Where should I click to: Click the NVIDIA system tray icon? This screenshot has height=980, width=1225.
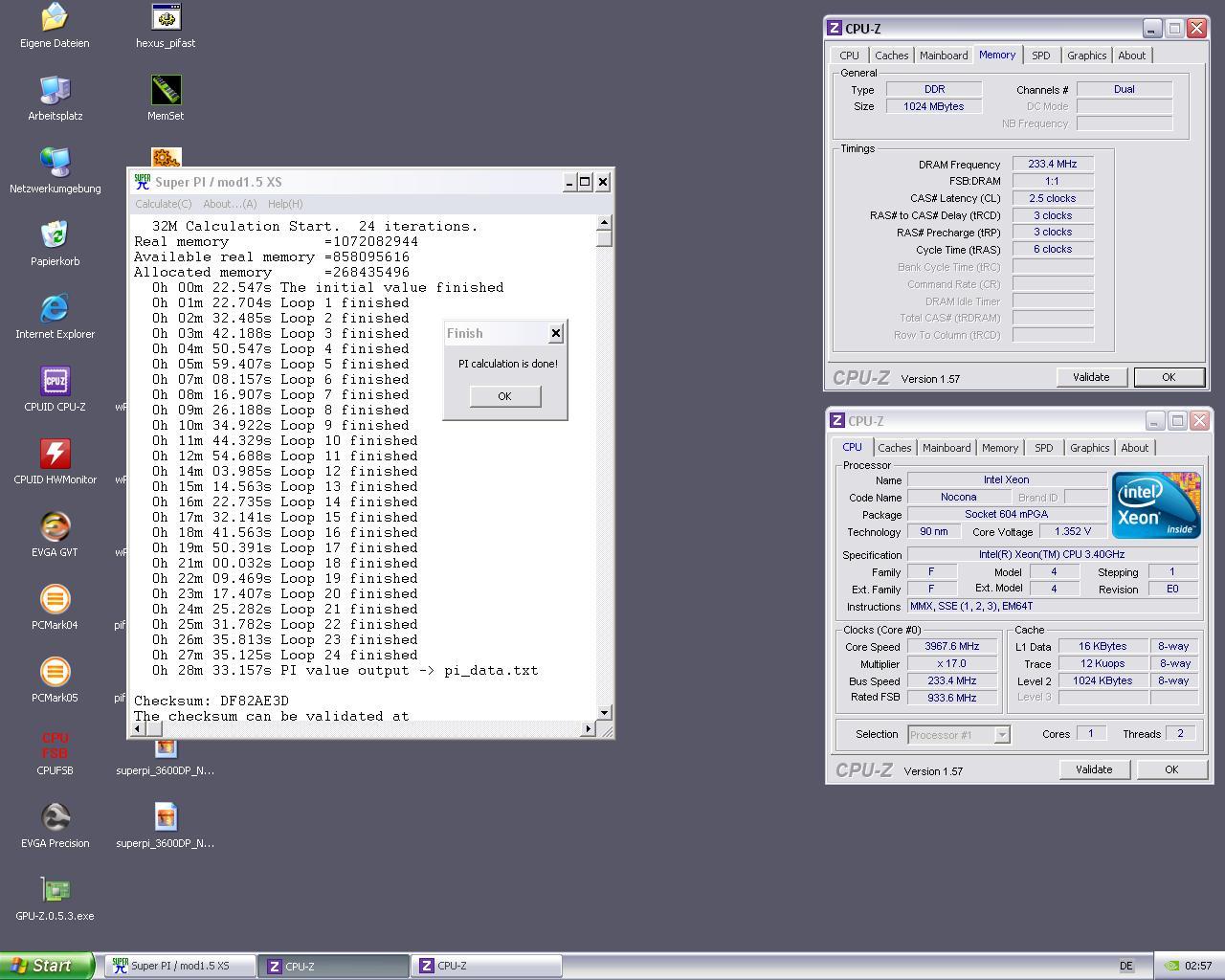(1171, 966)
